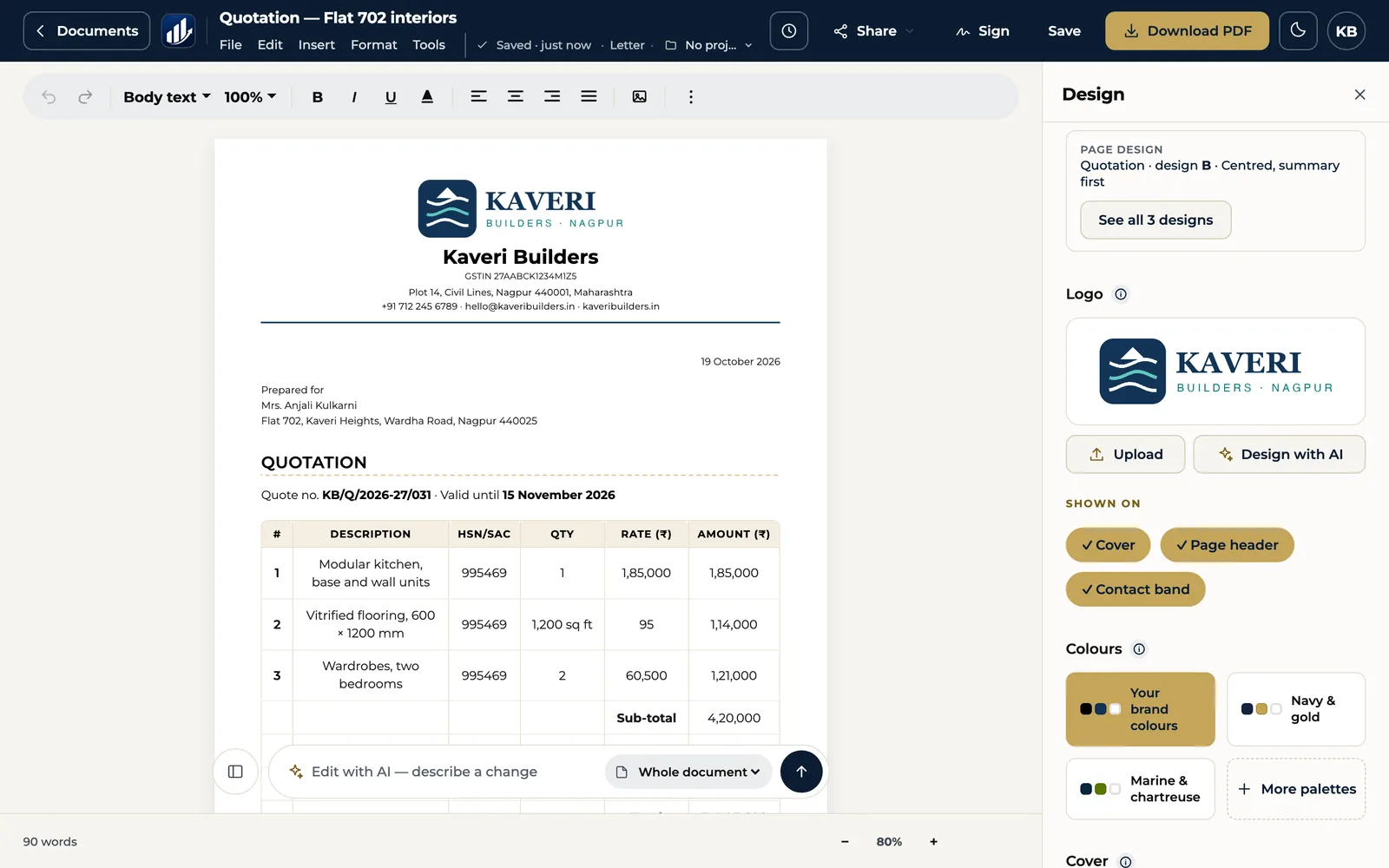Click Design with AI button
Viewport: 1389px width, 868px height.
pyautogui.click(x=1280, y=455)
